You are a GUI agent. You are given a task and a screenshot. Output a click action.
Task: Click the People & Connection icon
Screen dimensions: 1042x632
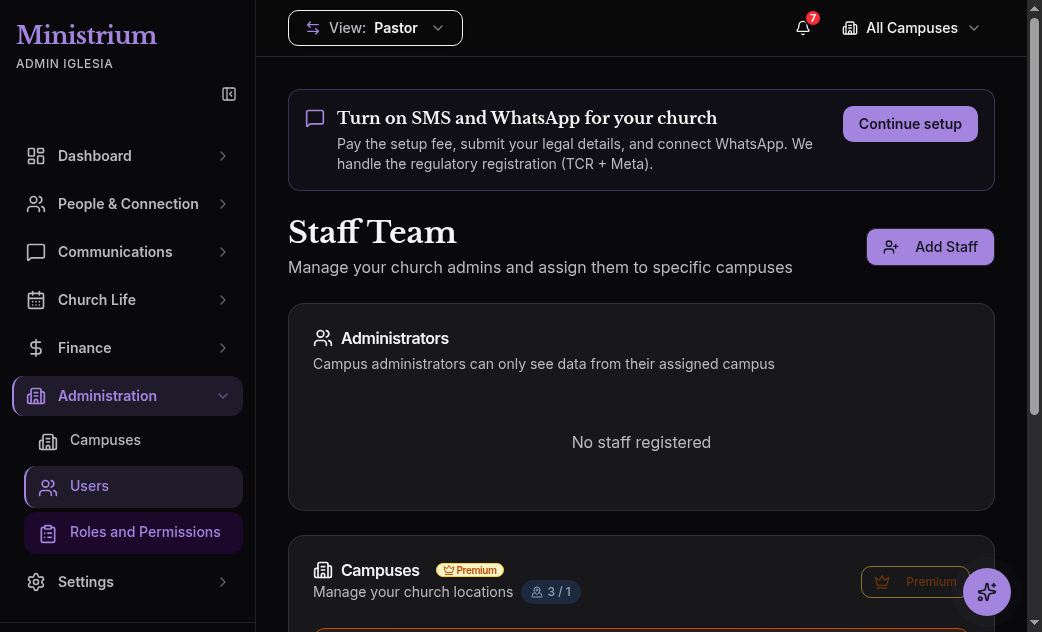(x=36, y=204)
